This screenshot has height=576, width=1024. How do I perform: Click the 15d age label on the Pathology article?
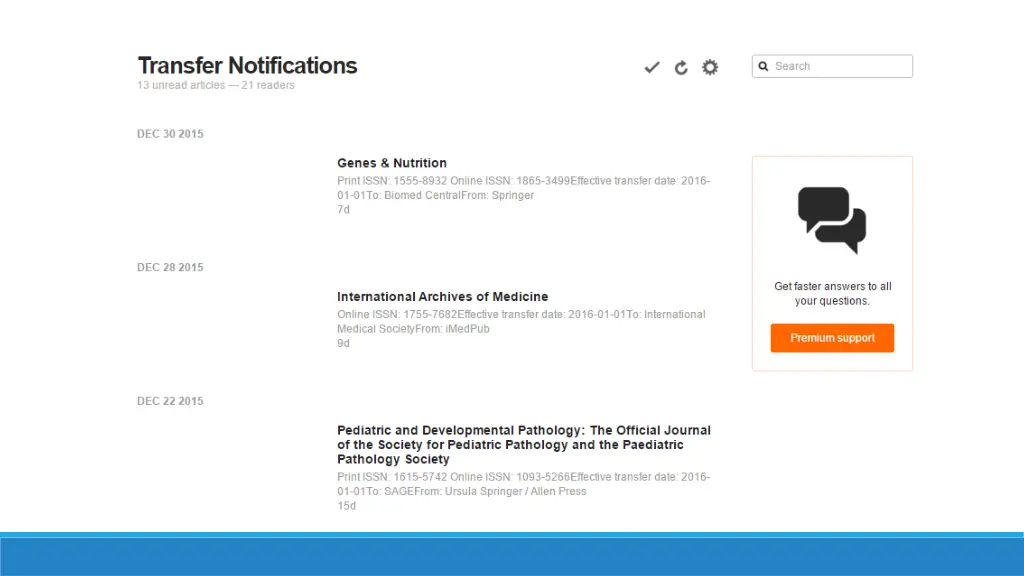point(347,506)
